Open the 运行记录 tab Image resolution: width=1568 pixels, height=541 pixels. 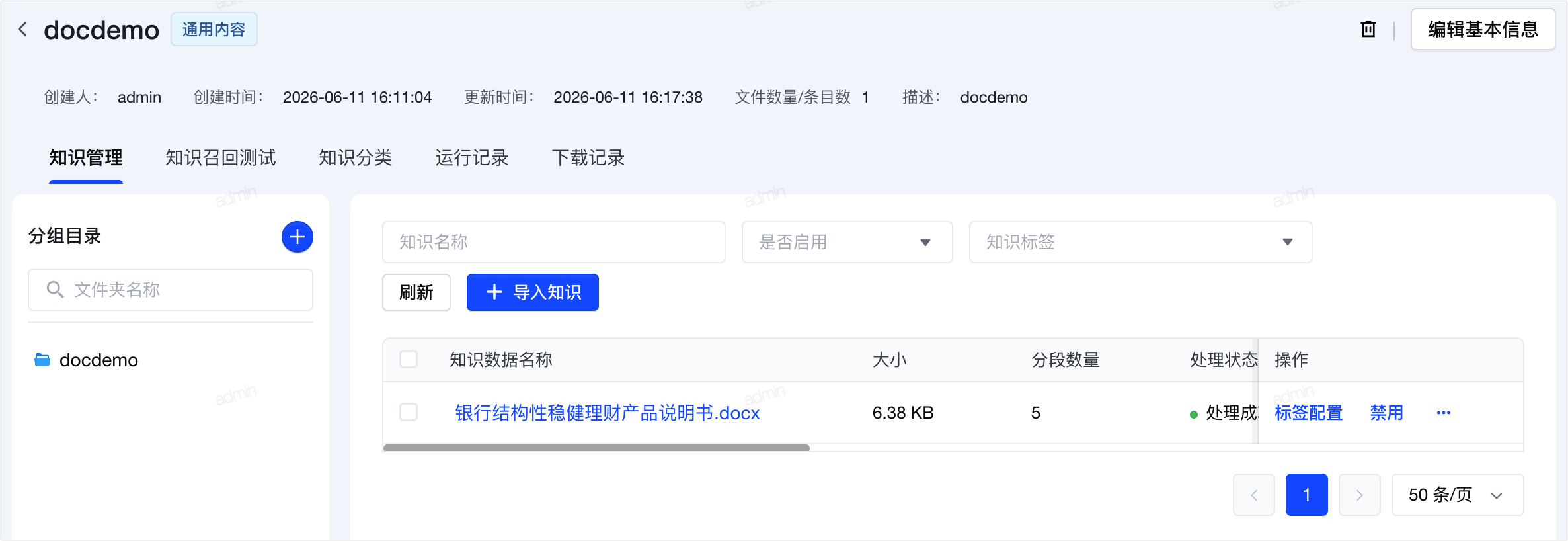pyautogui.click(x=472, y=158)
